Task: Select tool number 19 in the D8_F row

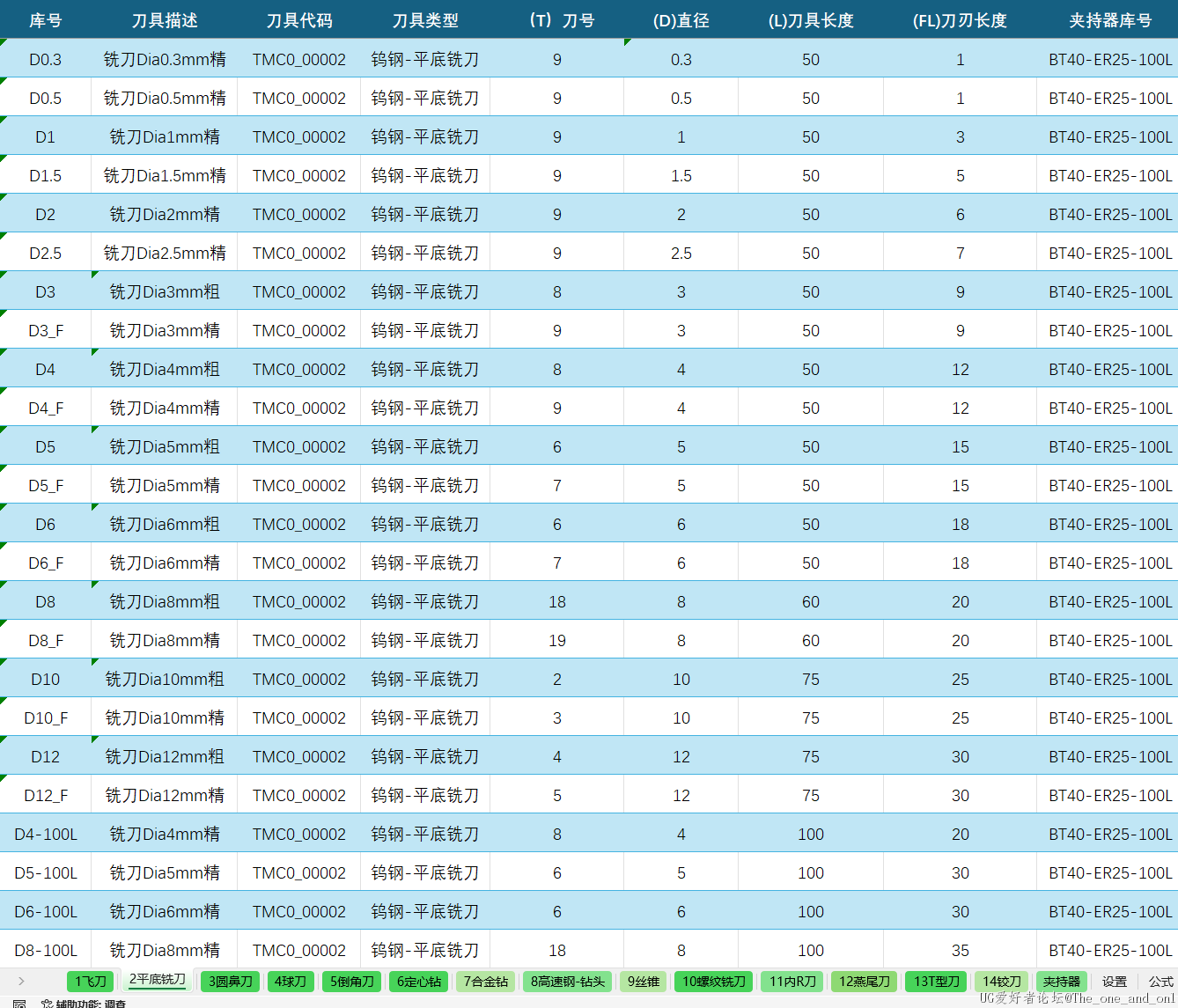Action: (x=557, y=640)
